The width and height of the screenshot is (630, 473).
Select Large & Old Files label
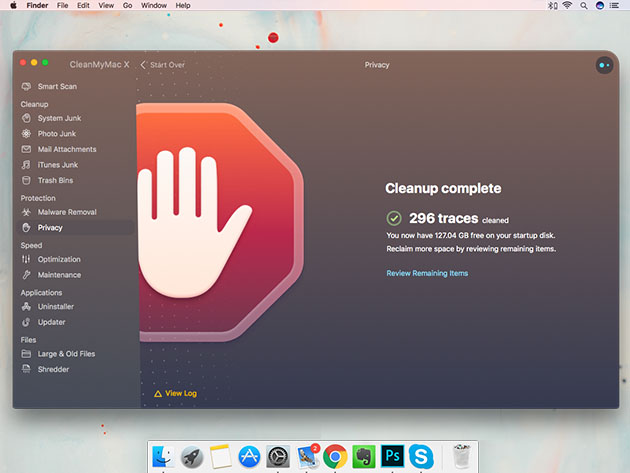click(x=66, y=354)
